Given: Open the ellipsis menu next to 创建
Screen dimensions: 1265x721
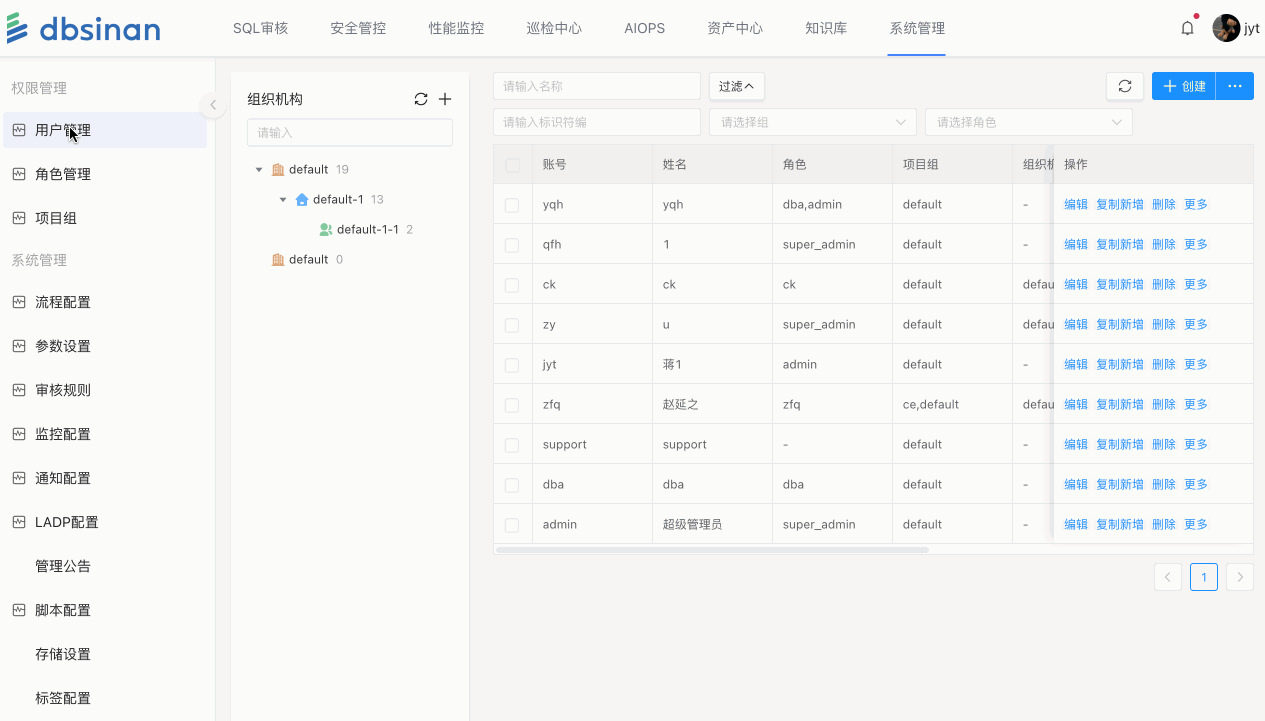Looking at the screenshot, I should coord(1235,86).
